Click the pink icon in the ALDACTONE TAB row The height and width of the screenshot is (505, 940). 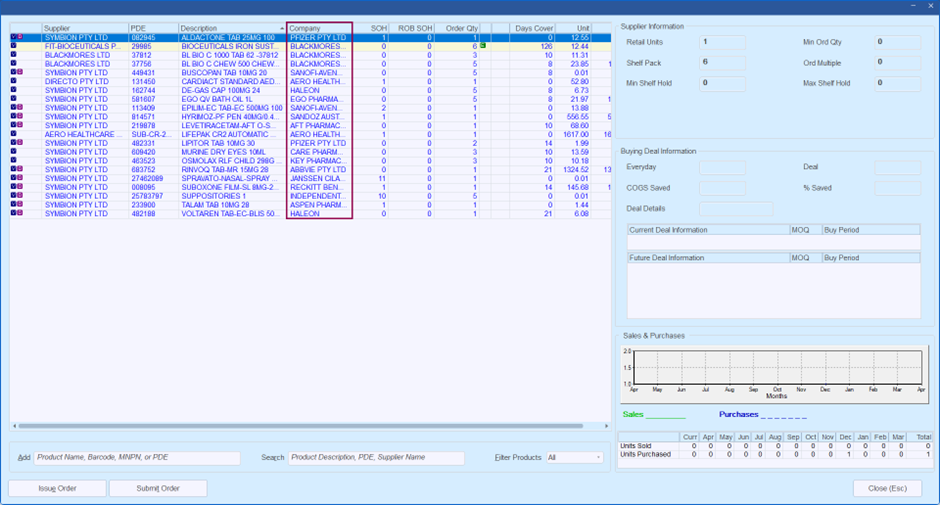20,37
